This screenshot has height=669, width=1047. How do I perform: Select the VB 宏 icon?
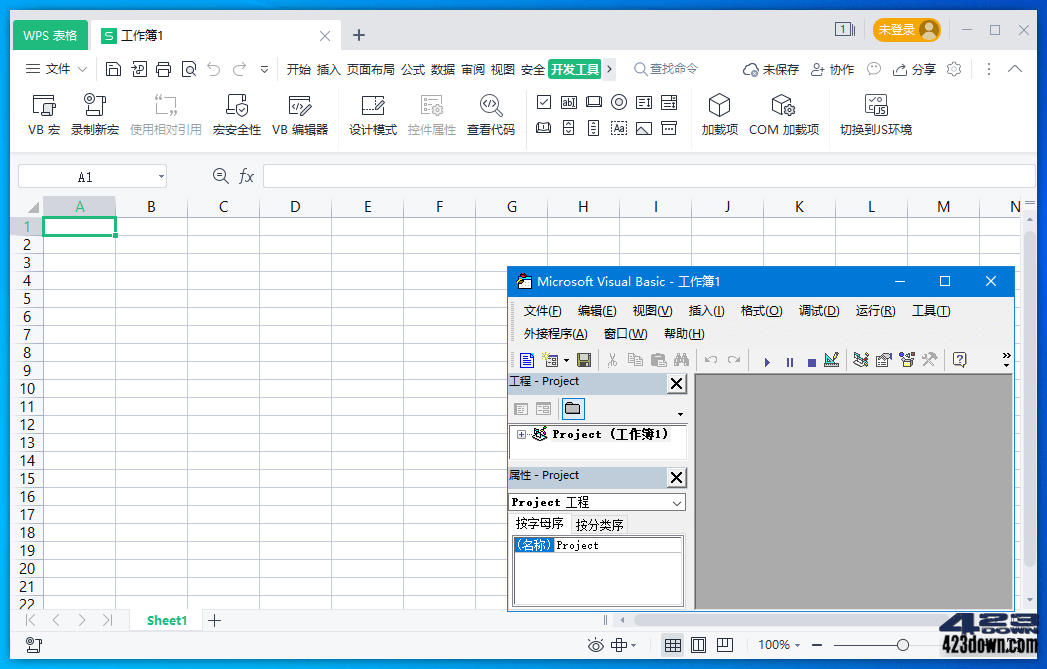click(43, 113)
